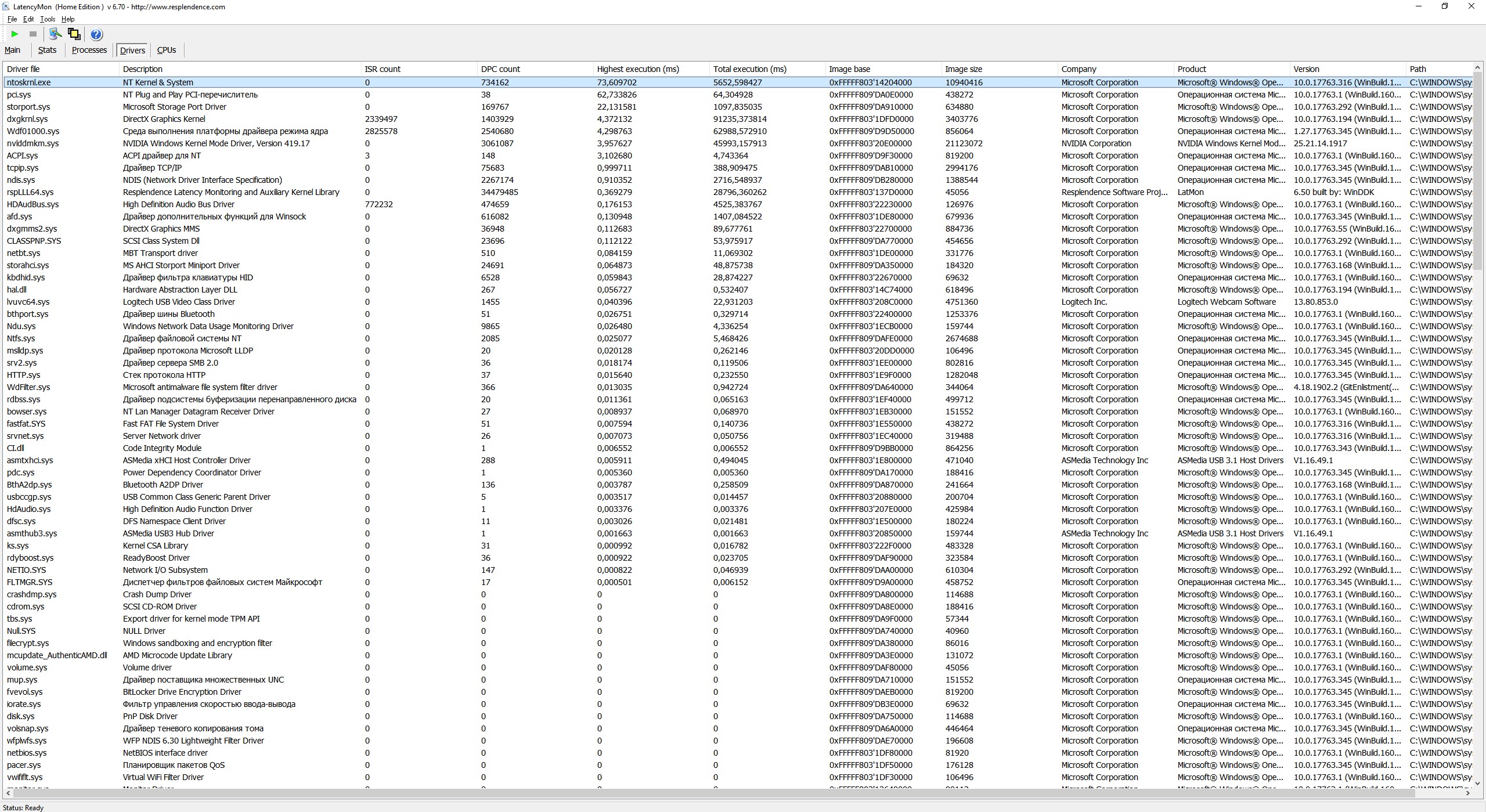Sort by ISR count column header
Viewport: 1486px width, 812px height.
382,69
